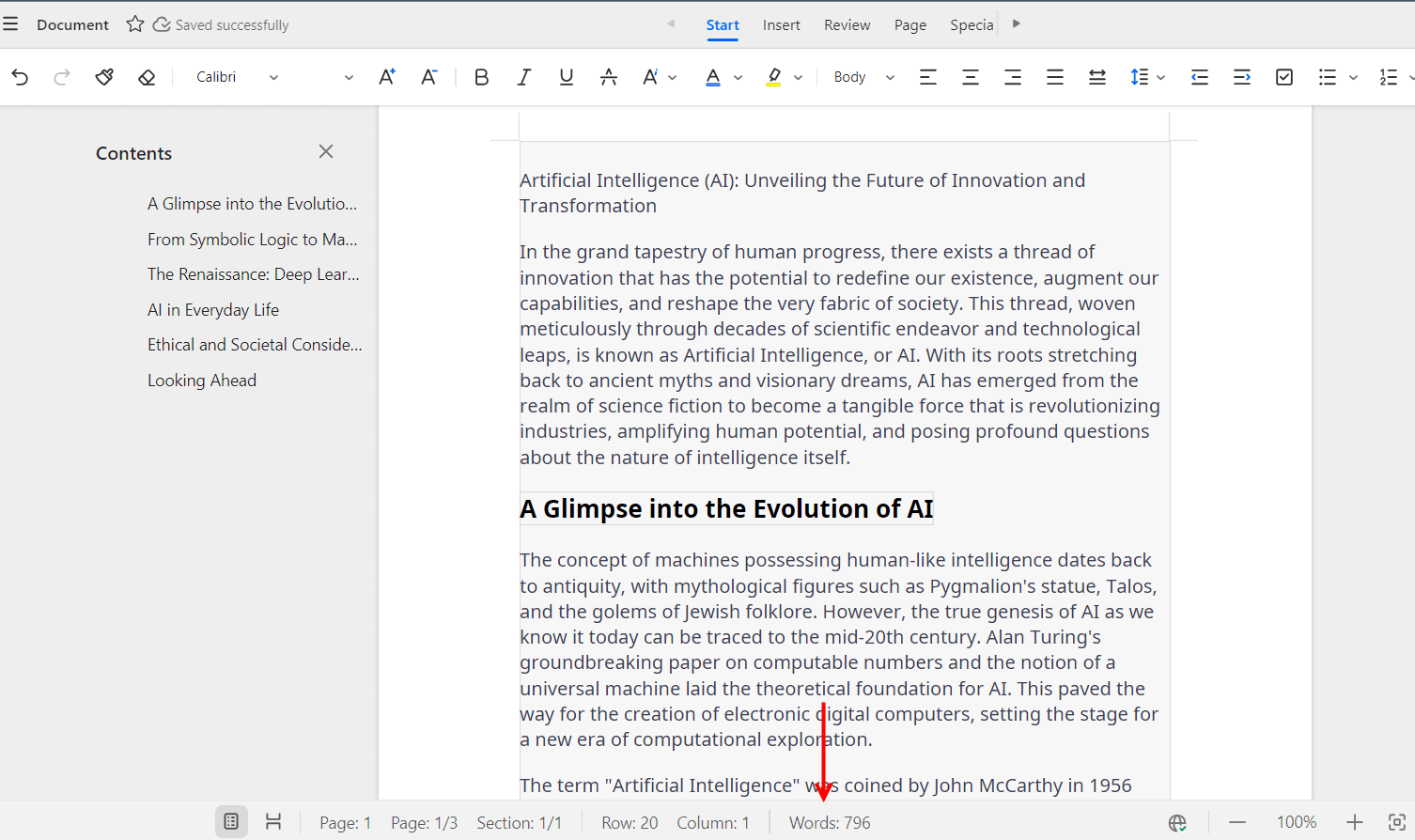Click the 100% zoom level
This screenshot has height=840, width=1415.
point(1297,822)
